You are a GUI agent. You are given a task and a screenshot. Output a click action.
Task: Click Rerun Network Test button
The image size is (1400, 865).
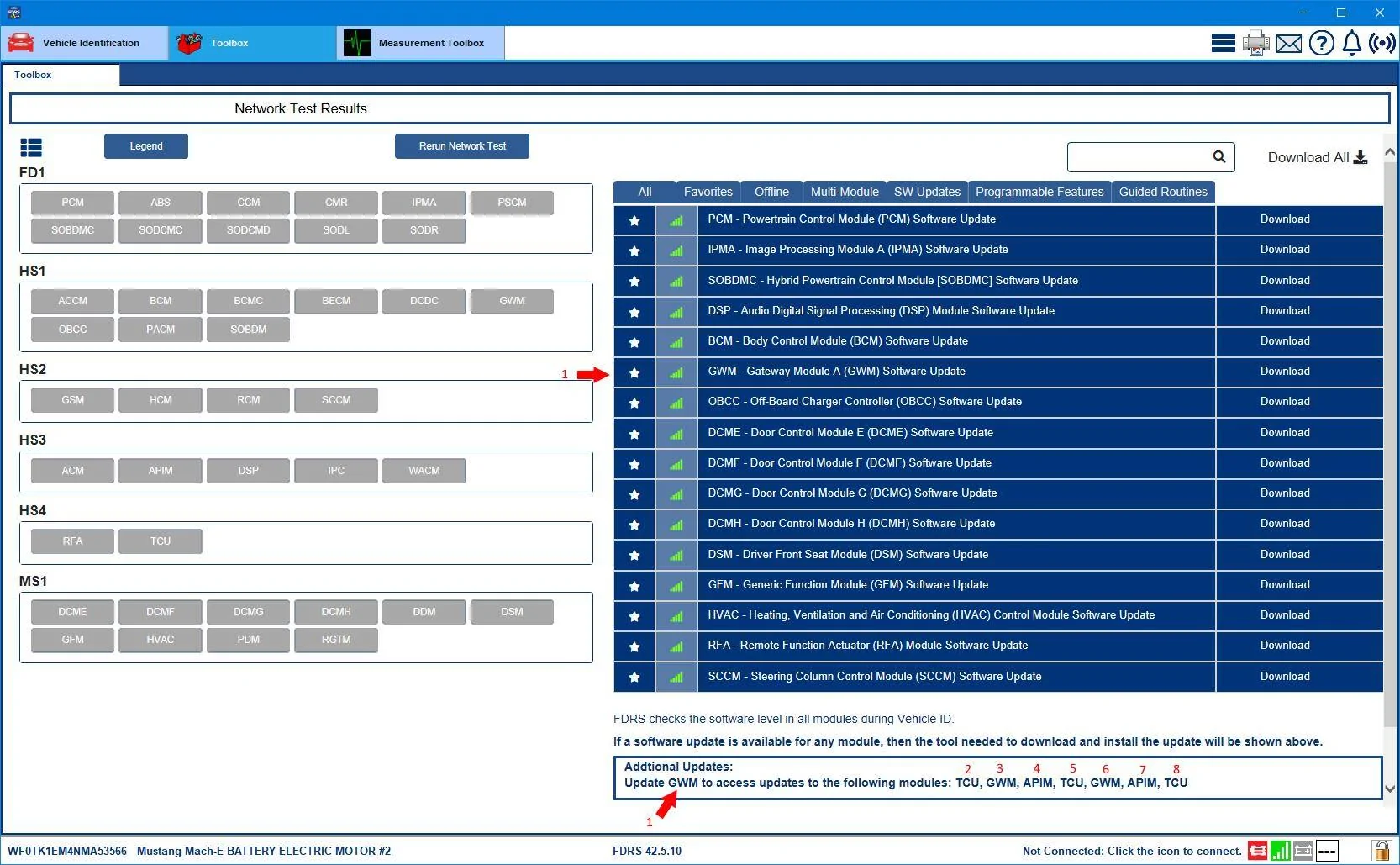462,146
